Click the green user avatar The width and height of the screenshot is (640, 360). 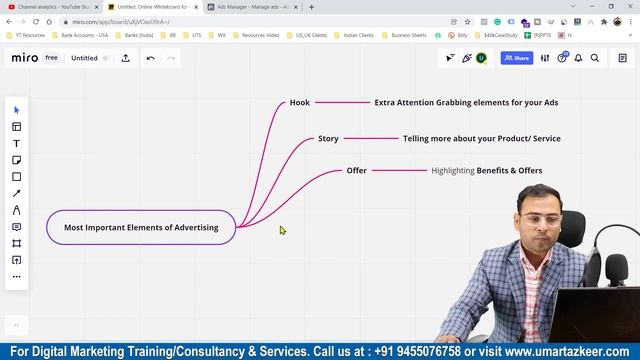481,58
